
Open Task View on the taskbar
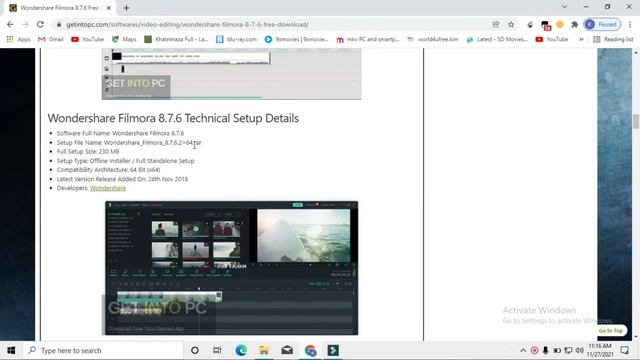click(x=217, y=350)
